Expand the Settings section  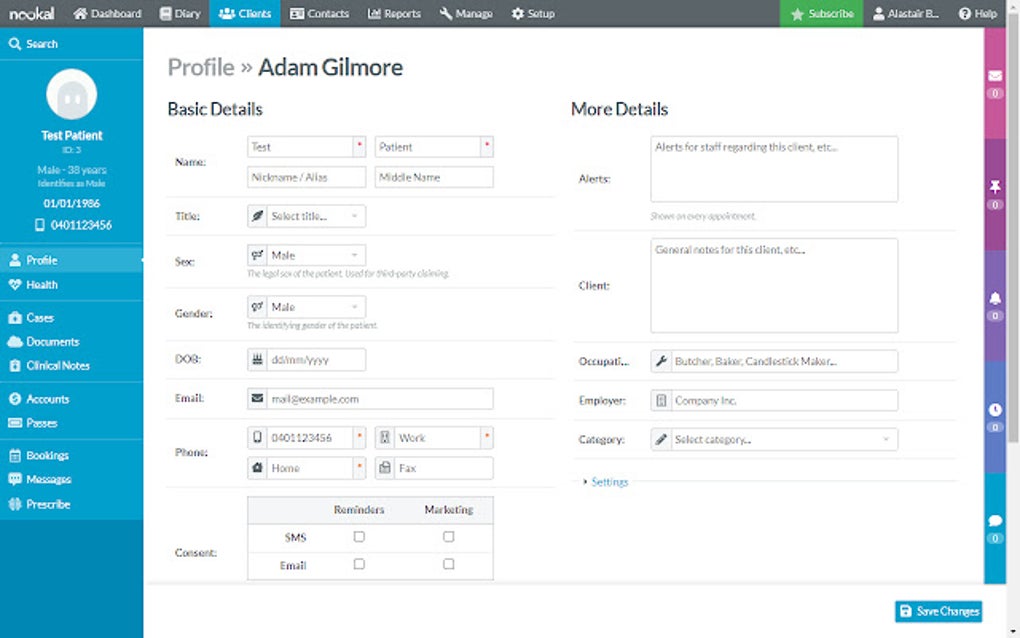tap(608, 482)
